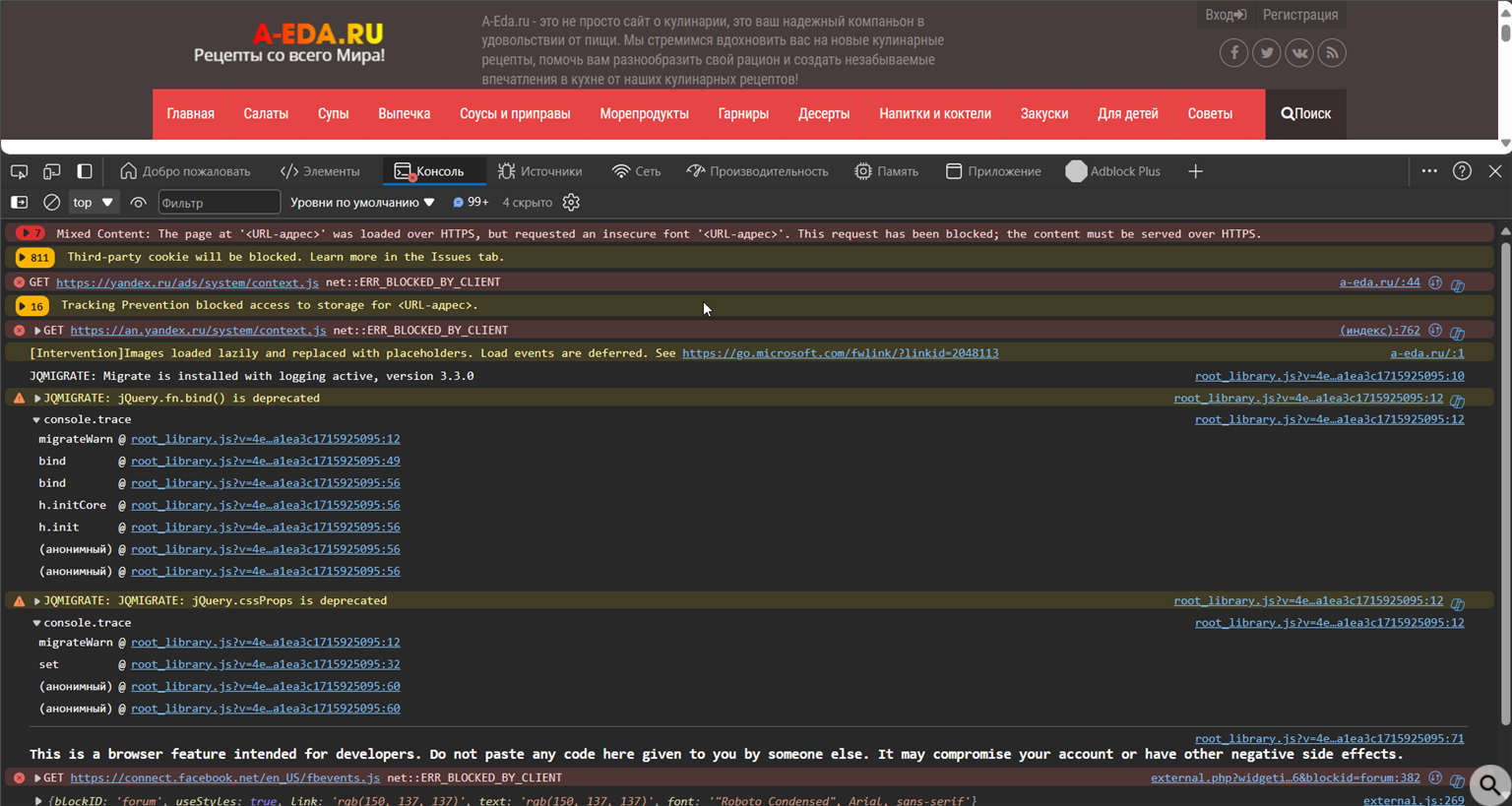Open root_library.js:49 link on bind row

point(265,461)
